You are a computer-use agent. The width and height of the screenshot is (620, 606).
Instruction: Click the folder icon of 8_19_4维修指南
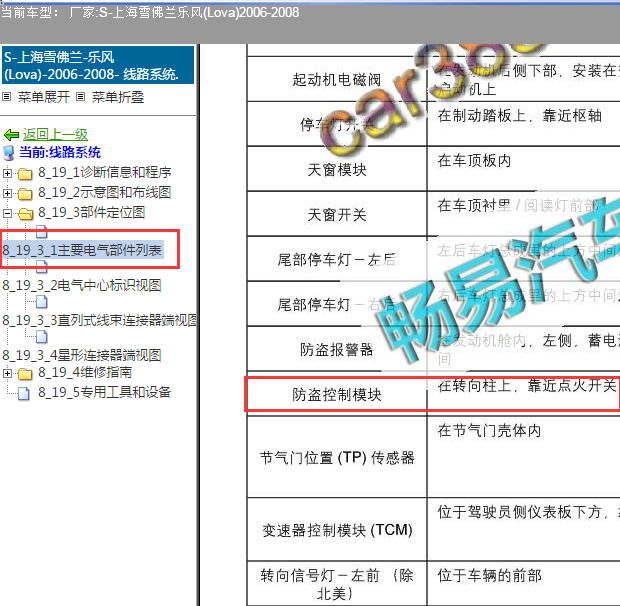pyautogui.click(x=25, y=374)
